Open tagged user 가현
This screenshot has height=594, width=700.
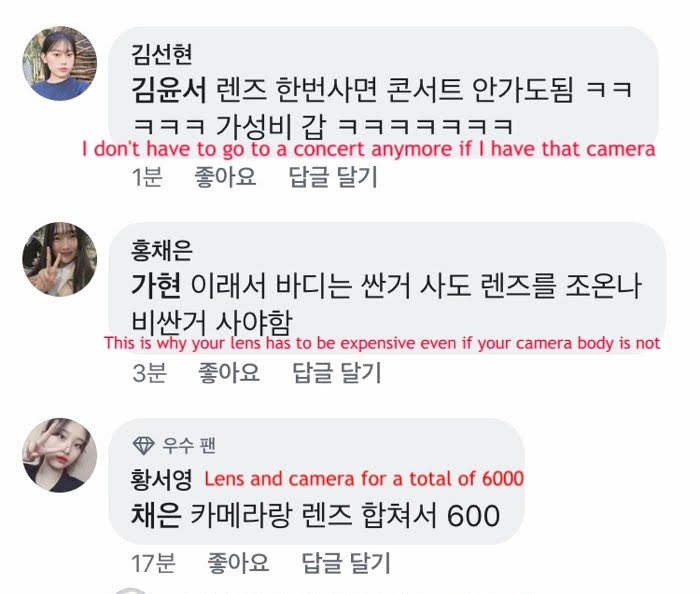point(156,286)
